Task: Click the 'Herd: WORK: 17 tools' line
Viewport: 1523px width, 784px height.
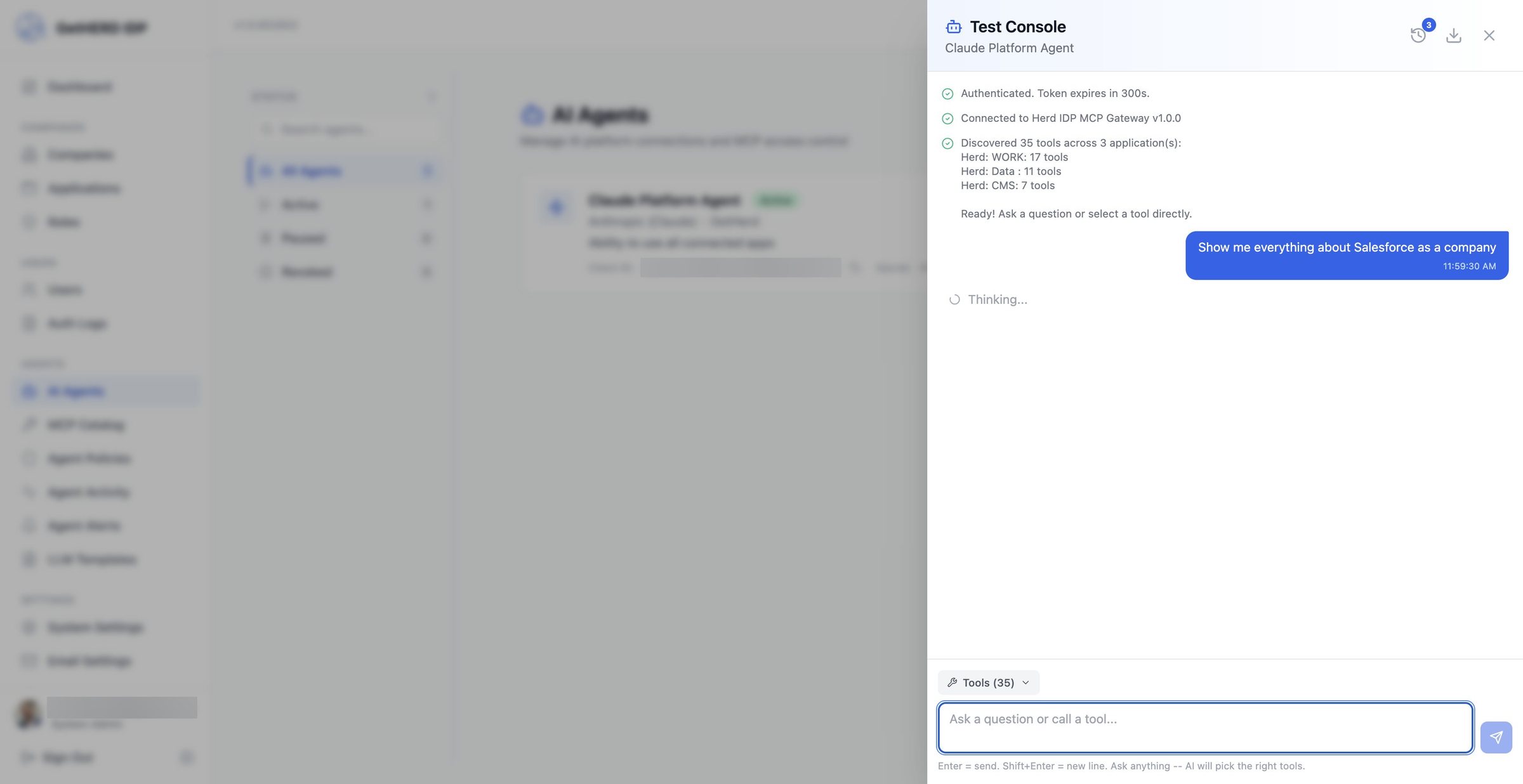Action: (1014, 157)
